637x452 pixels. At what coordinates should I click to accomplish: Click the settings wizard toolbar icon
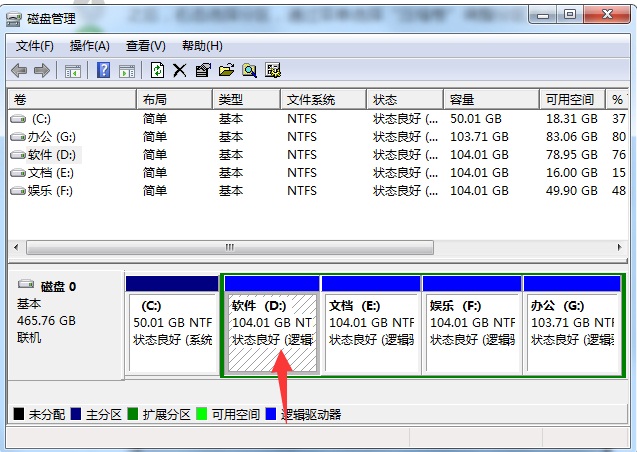point(273,70)
